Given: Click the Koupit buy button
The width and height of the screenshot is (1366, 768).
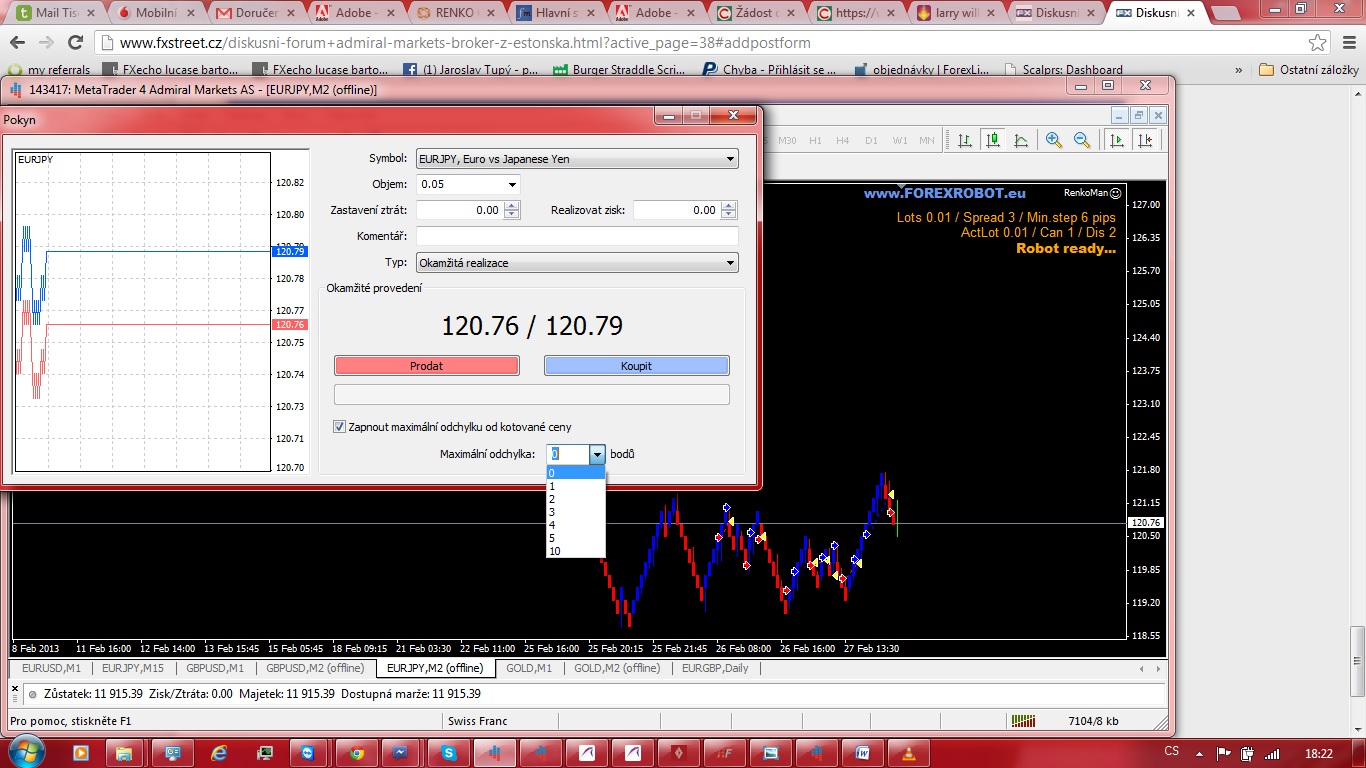Looking at the screenshot, I should [636, 366].
